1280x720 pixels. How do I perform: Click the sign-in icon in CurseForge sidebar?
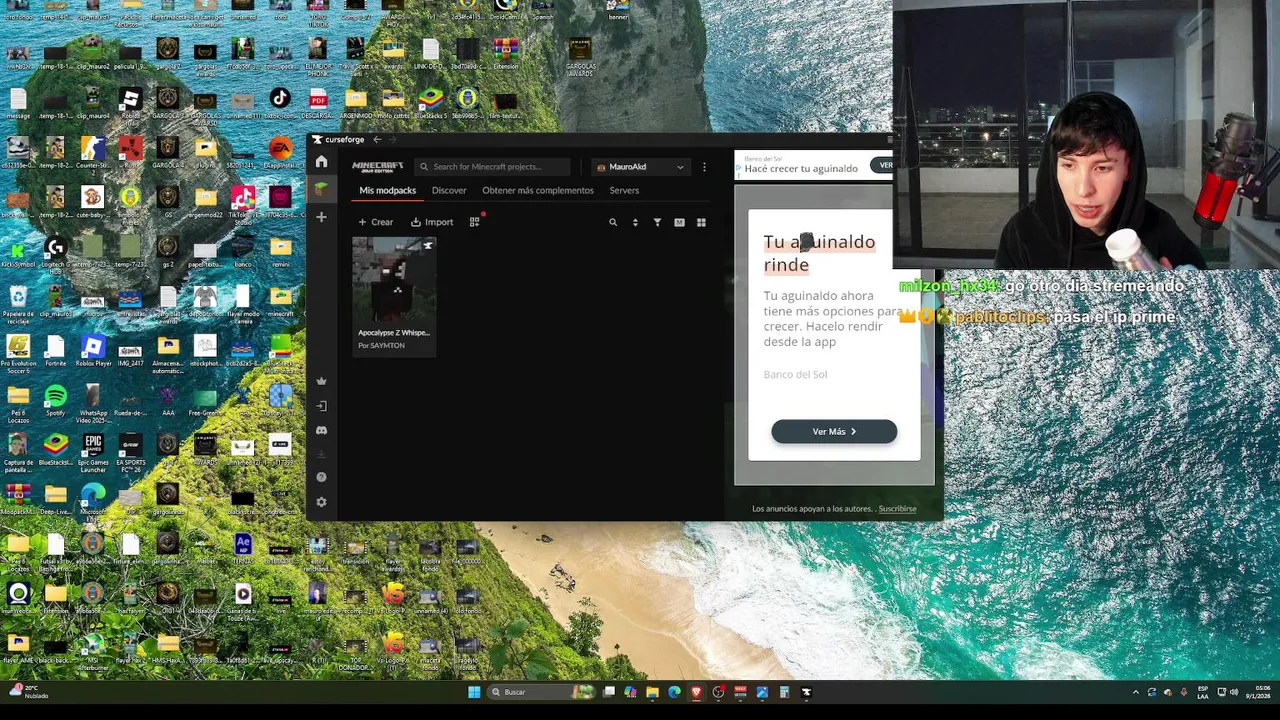click(x=321, y=406)
